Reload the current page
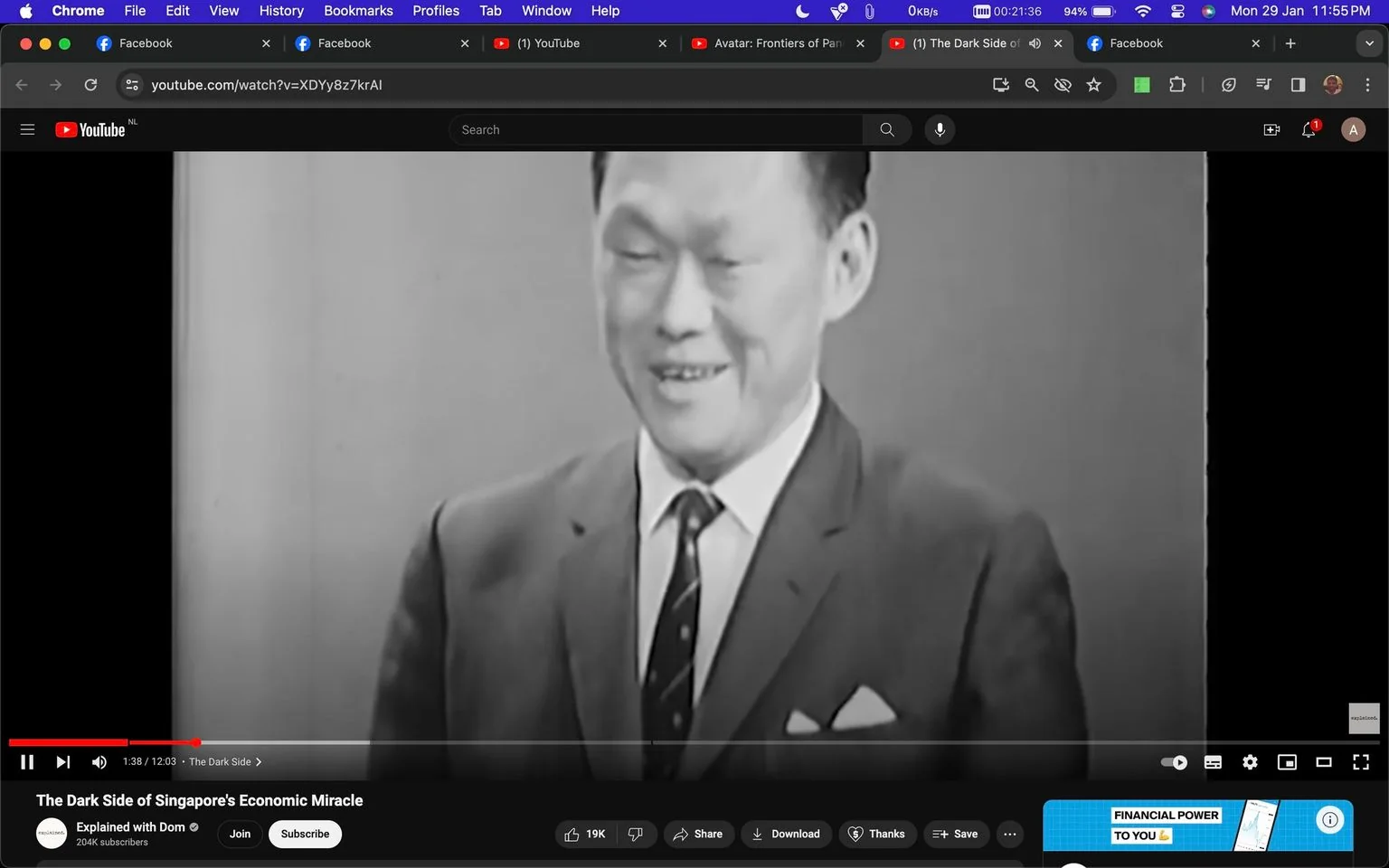This screenshot has width=1389, height=868. coord(90,84)
